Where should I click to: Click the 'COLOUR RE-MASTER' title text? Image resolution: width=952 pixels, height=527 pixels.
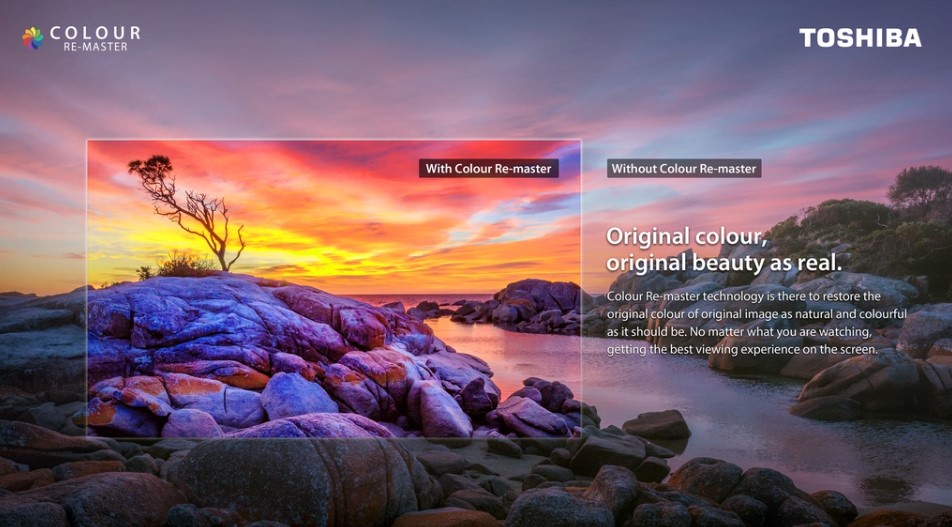(x=95, y=38)
